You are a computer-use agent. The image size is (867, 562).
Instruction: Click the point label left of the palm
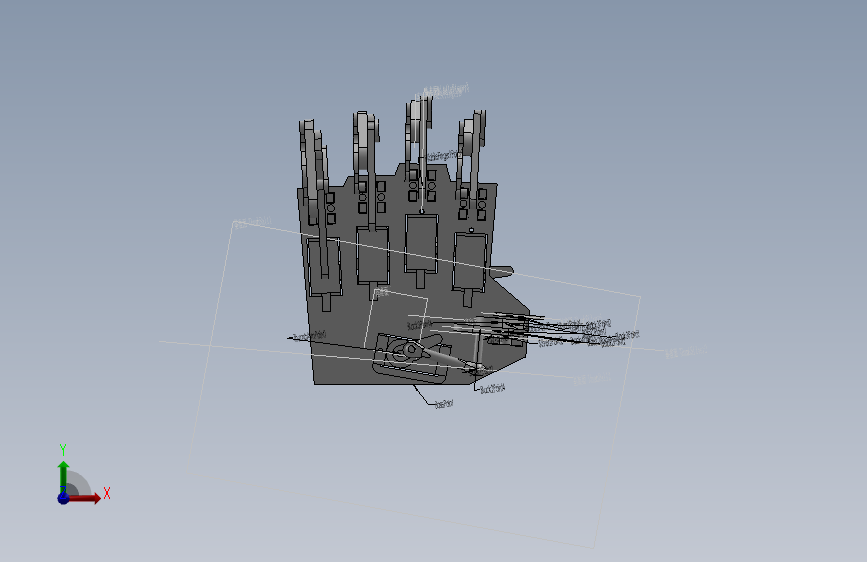(309, 336)
